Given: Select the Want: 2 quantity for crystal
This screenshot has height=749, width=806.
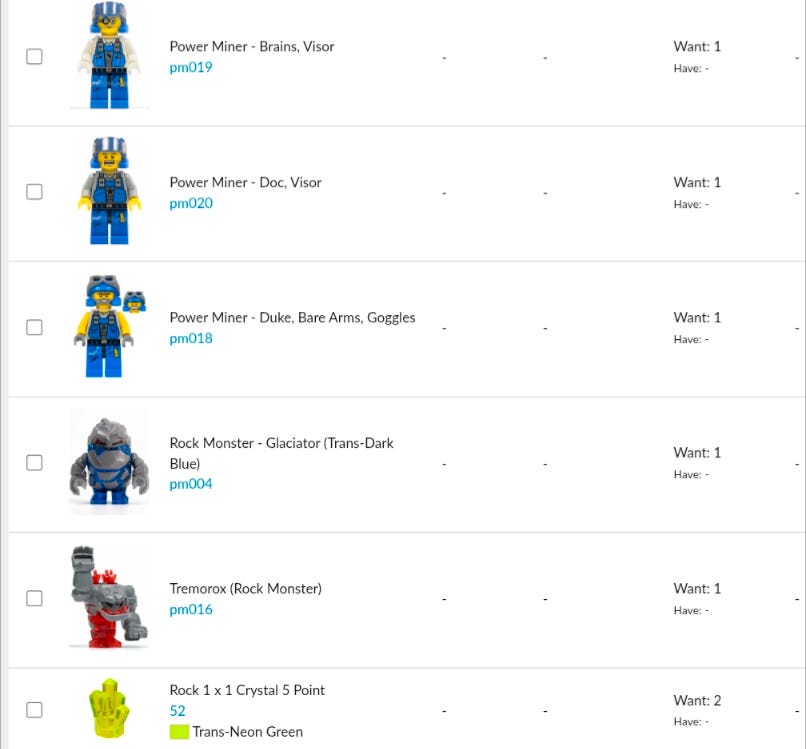Looking at the screenshot, I should point(697,700).
